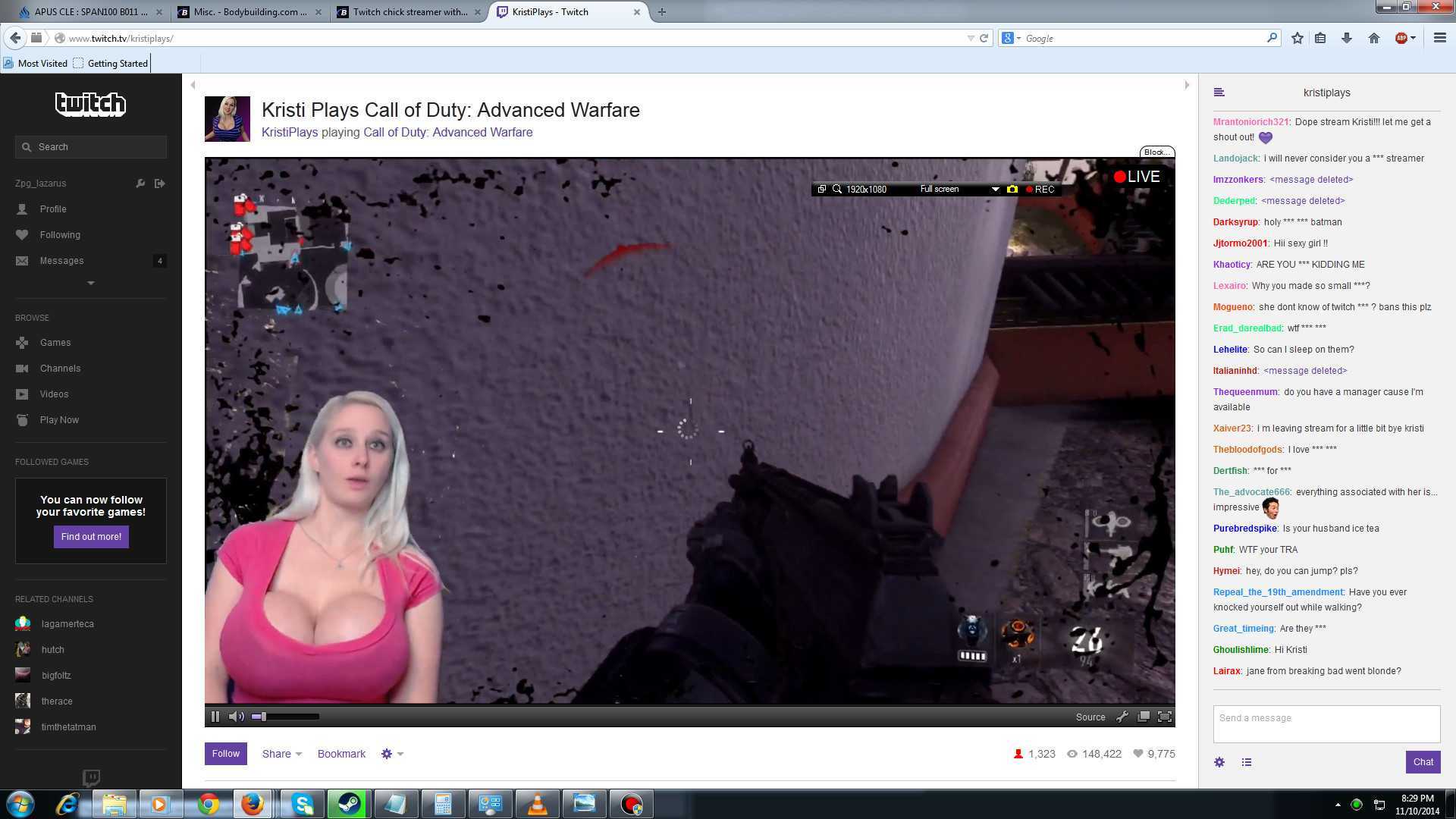Click the REC button in the overlay
Image resolution: width=1456 pixels, height=819 pixels.
point(1040,190)
